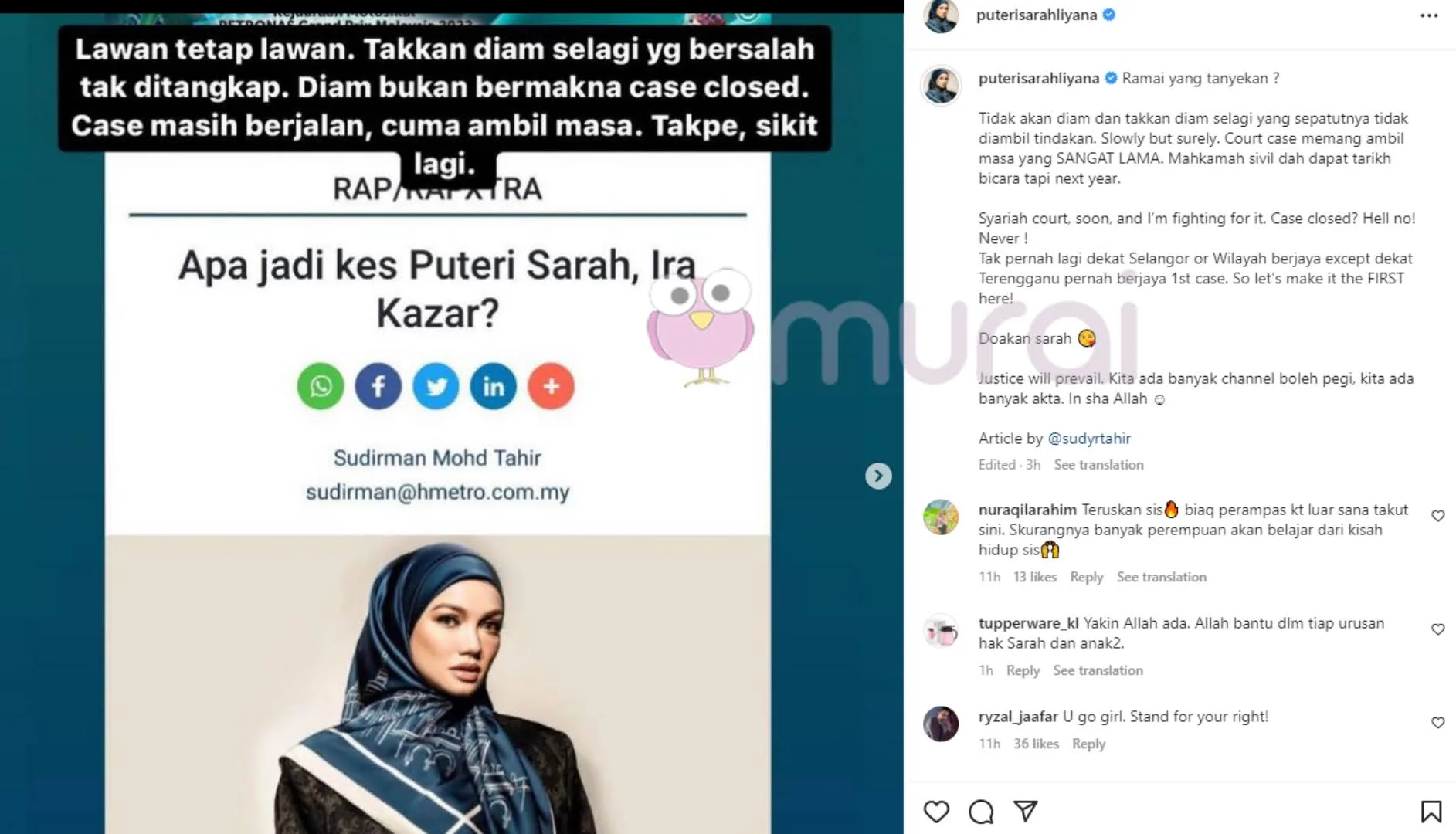
Task: Open comment bubble icon below post
Action: coord(981,812)
